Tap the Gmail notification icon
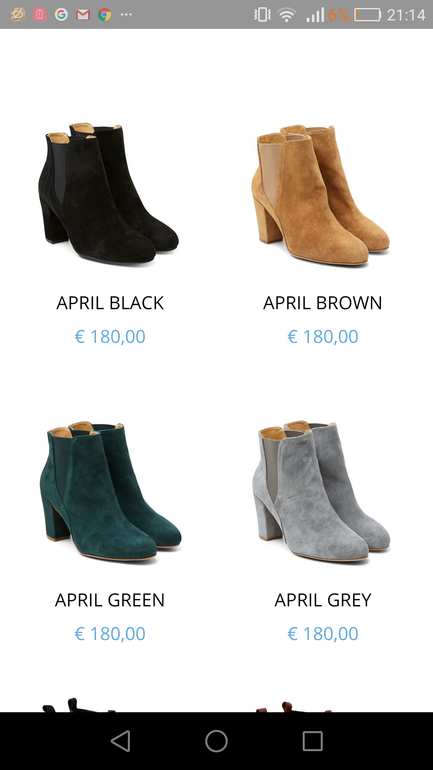The height and width of the screenshot is (770, 433). click(83, 15)
